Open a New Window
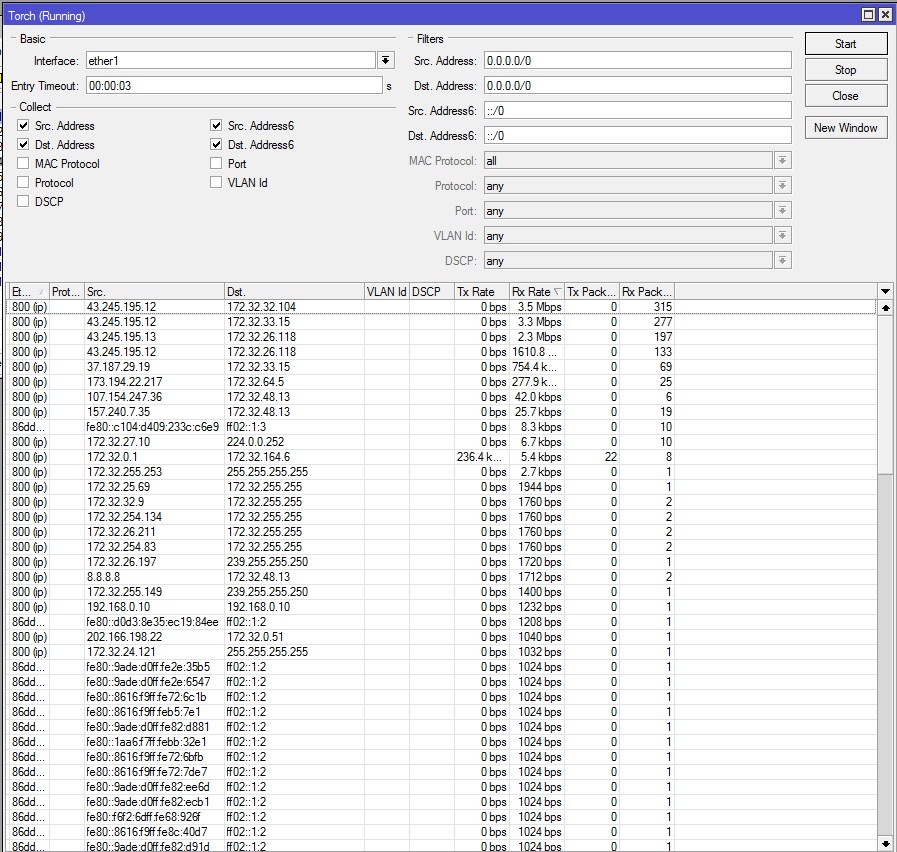The height and width of the screenshot is (852, 897). pos(845,128)
